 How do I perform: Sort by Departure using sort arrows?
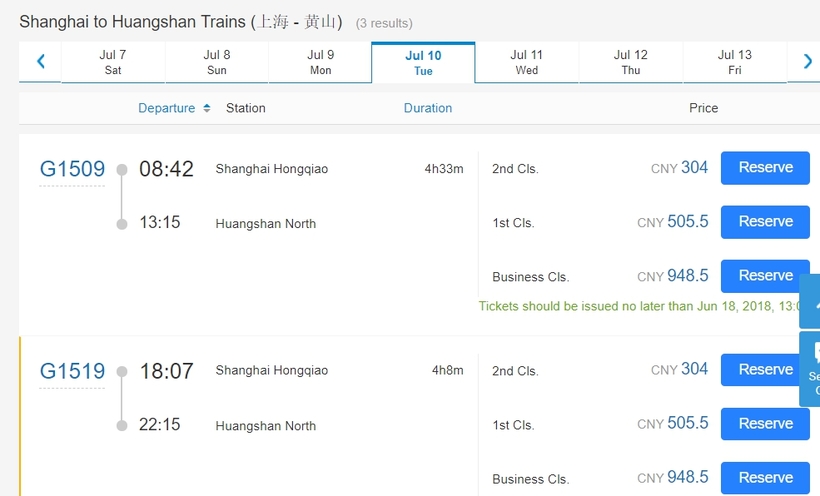[x=207, y=108]
